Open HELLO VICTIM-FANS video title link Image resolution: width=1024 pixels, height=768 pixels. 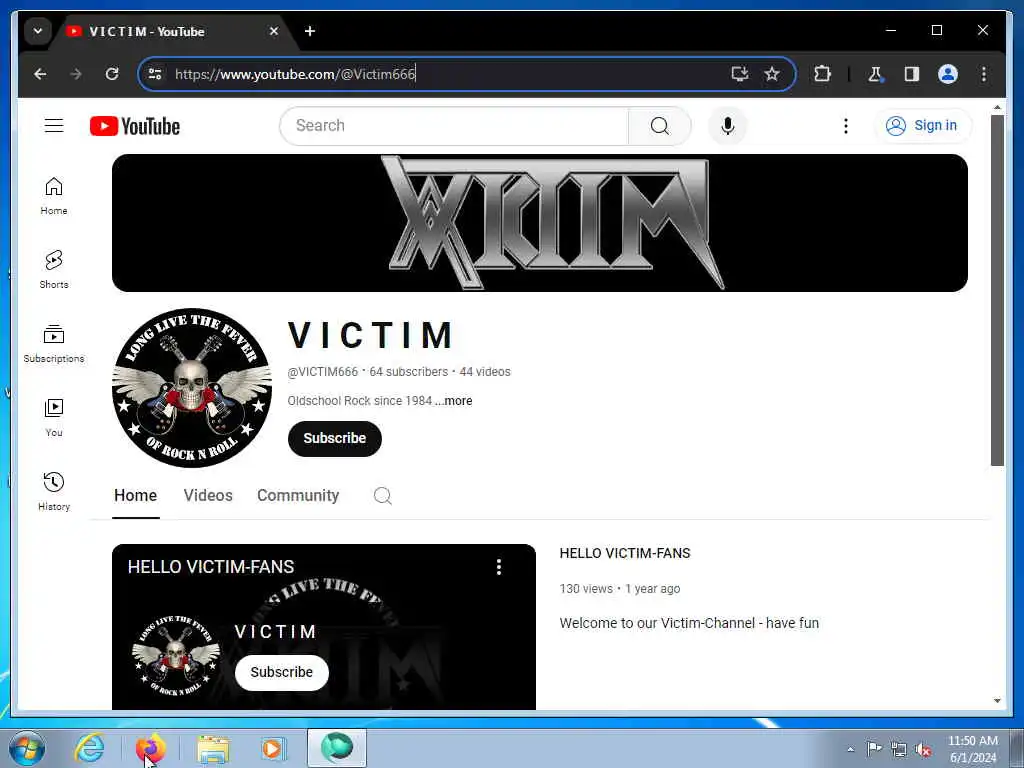tap(625, 553)
